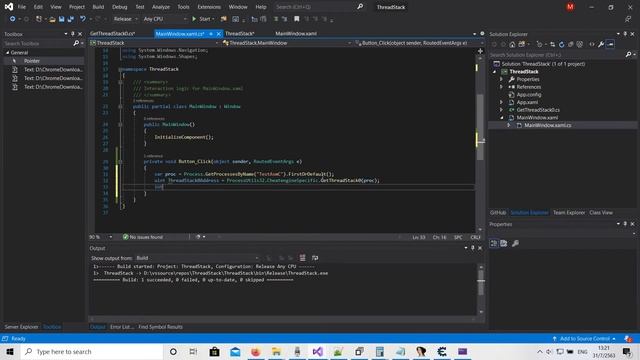
Task: Open the ThreadStack.MainWindow type dropdown
Action: click(x=287, y=43)
